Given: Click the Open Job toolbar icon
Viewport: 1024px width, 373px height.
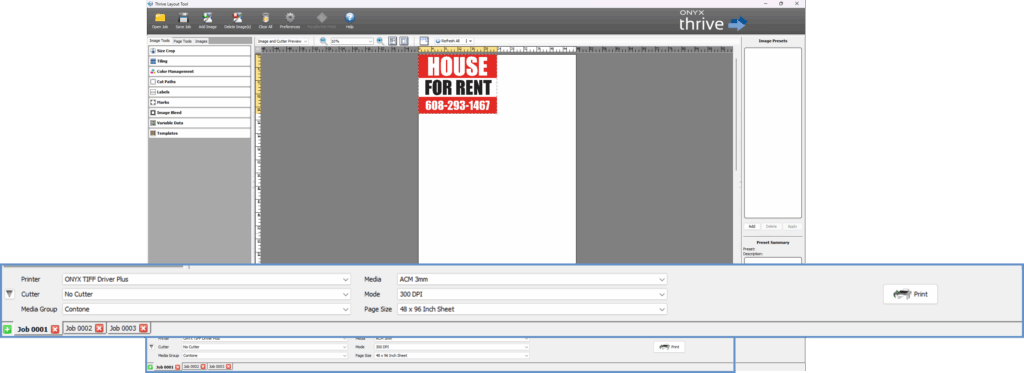Looking at the screenshot, I should click(160, 18).
